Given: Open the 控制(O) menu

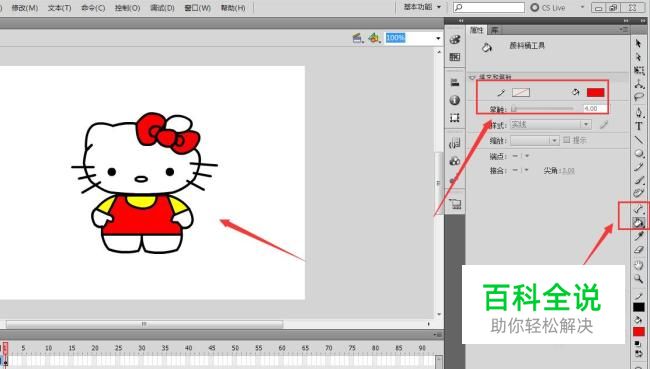Looking at the screenshot, I should [127, 8].
